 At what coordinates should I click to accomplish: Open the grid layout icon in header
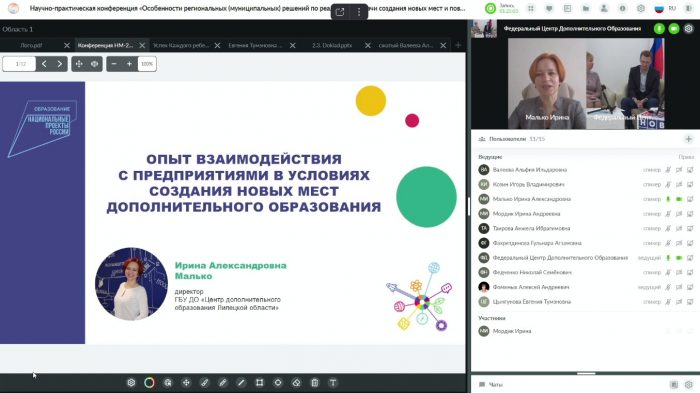[x=531, y=8]
